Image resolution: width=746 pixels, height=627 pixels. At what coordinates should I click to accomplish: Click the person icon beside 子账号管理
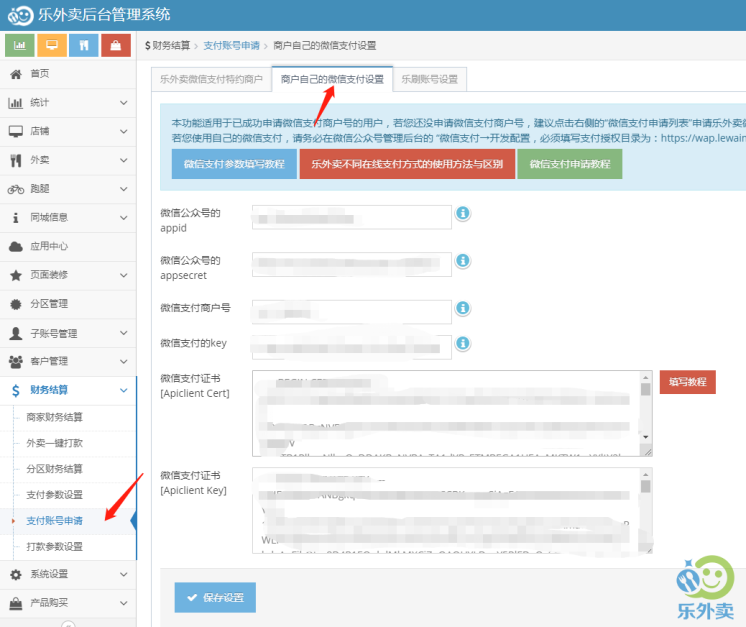click(x=16, y=333)
